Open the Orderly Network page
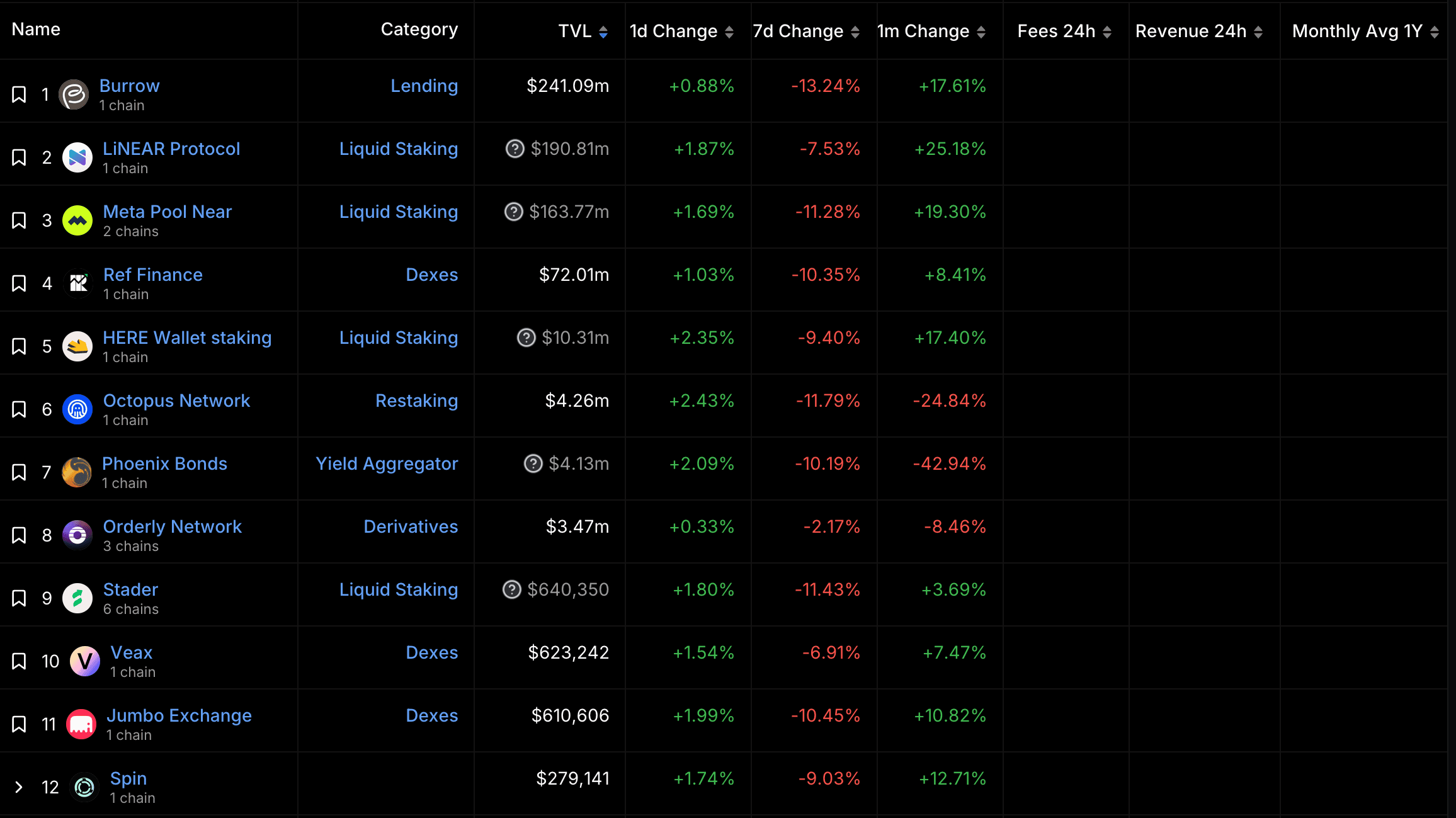 [x=172, y=526]
